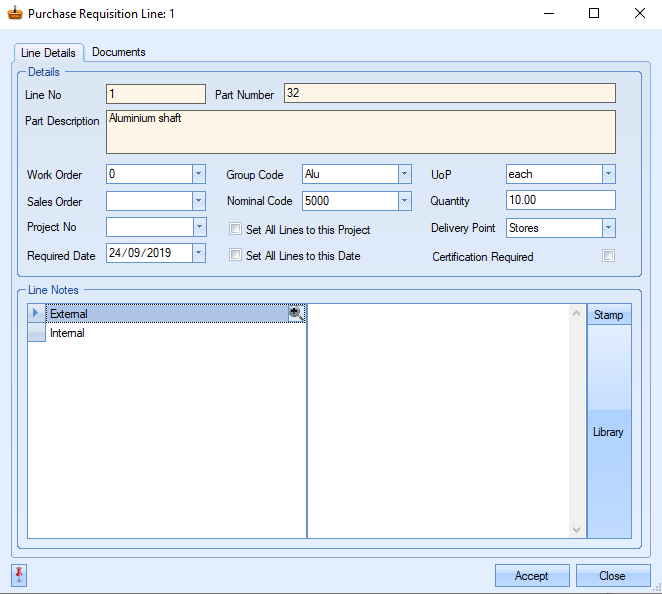The height and width of the screenshot is (594, 662).
Task: Tick Set All Lines to this Date
Action: [x=236, y=255]
